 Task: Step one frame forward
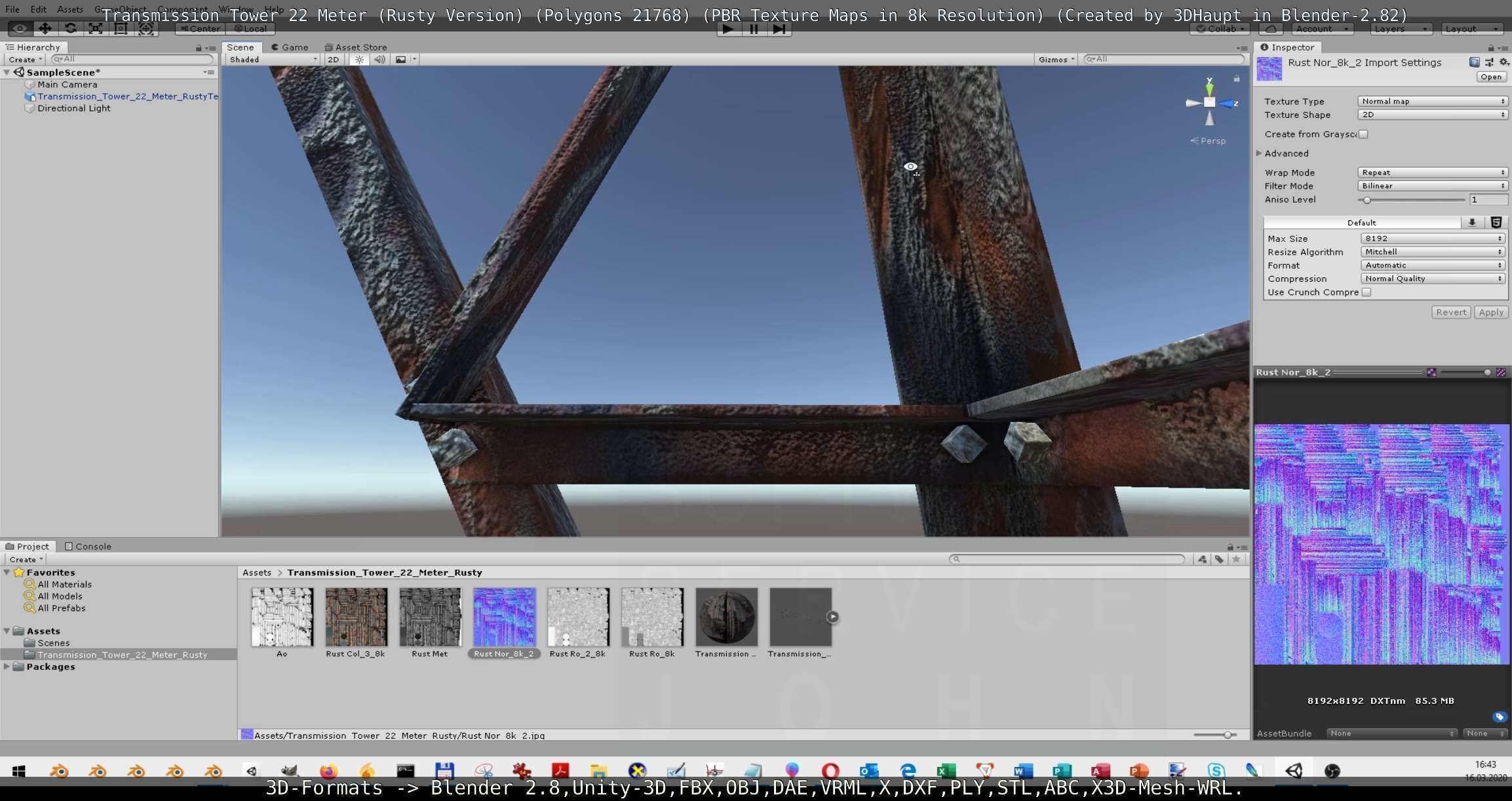pos(779,29)
